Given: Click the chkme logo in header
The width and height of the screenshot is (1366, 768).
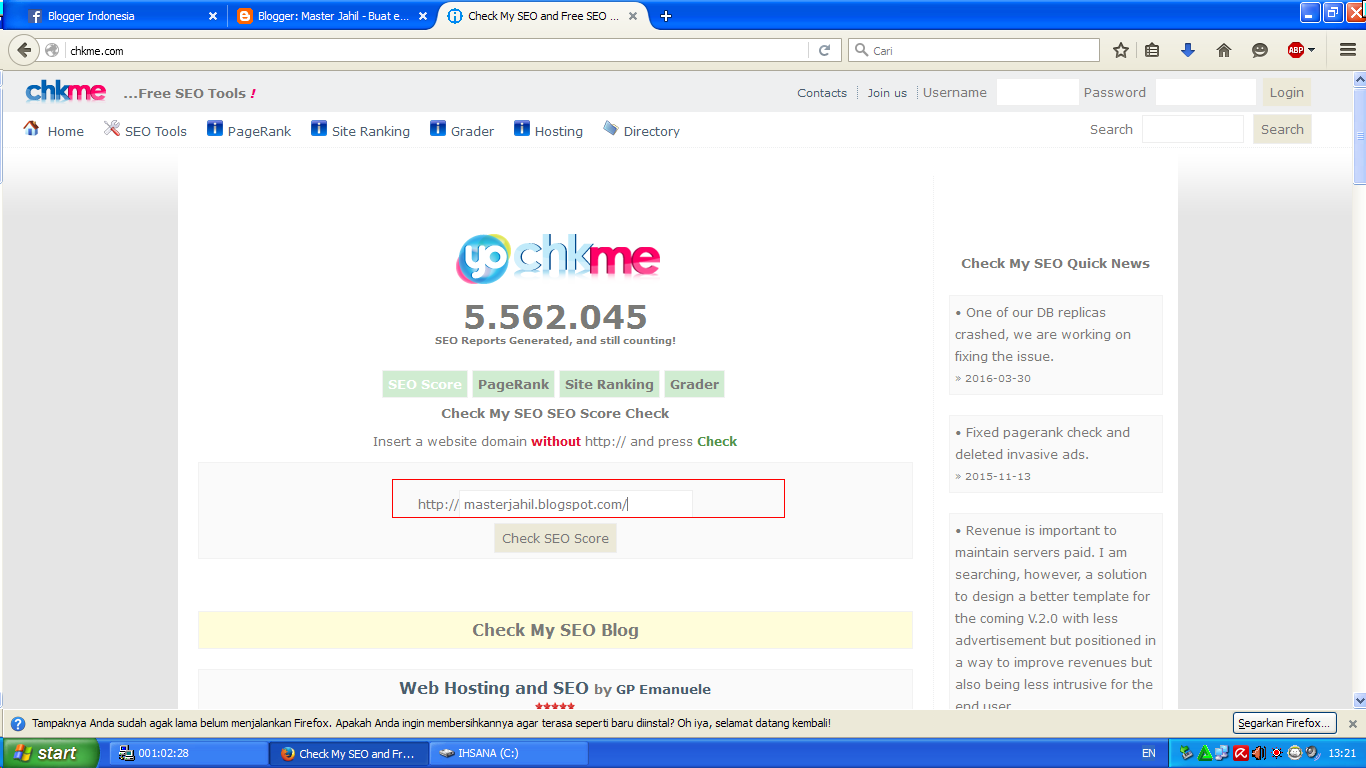Looking at the screenshot, I should (x=66, y=92).
